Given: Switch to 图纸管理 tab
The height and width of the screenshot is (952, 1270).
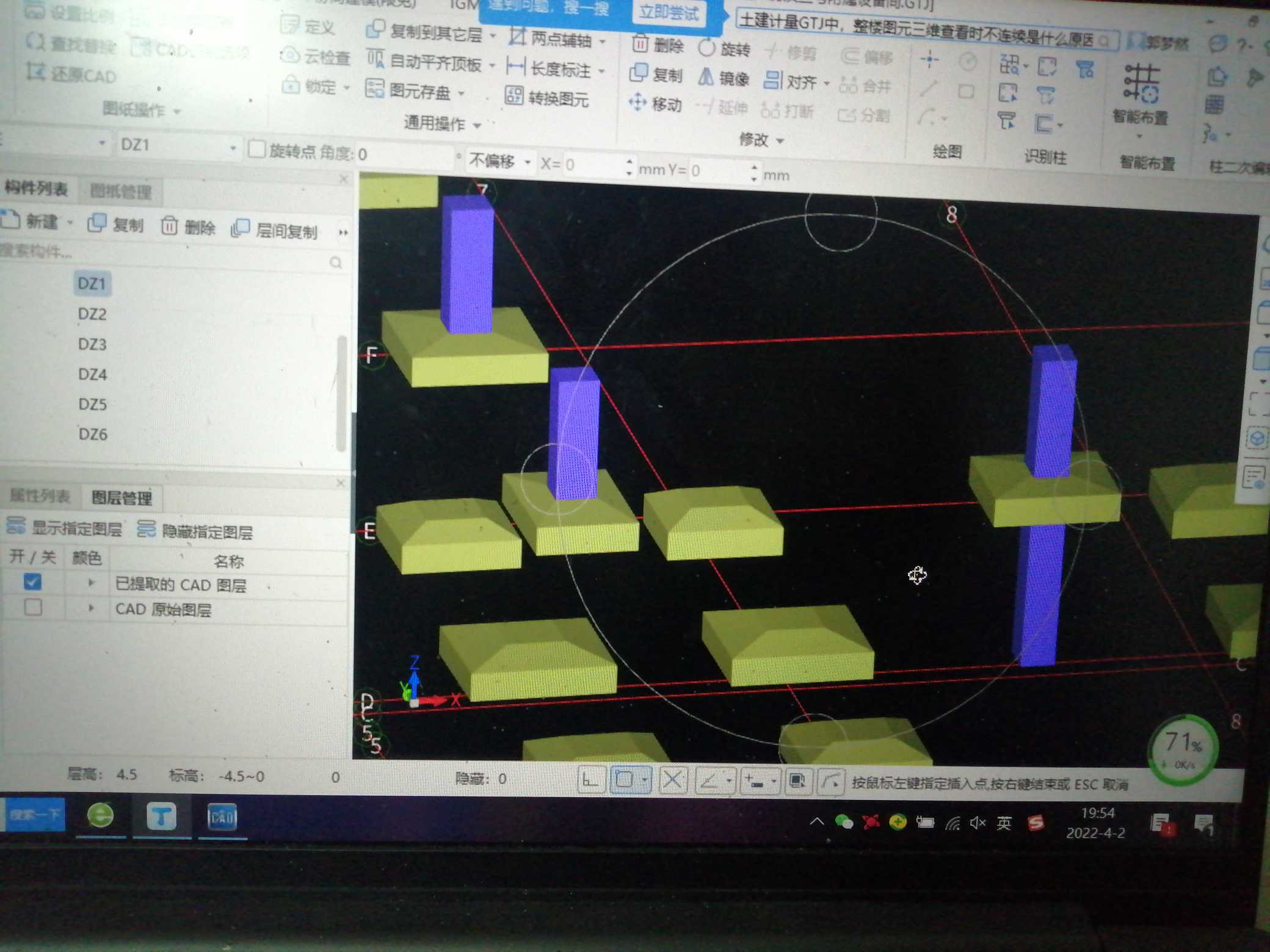Looking at the screenshot, I should [x=121, y=192].
